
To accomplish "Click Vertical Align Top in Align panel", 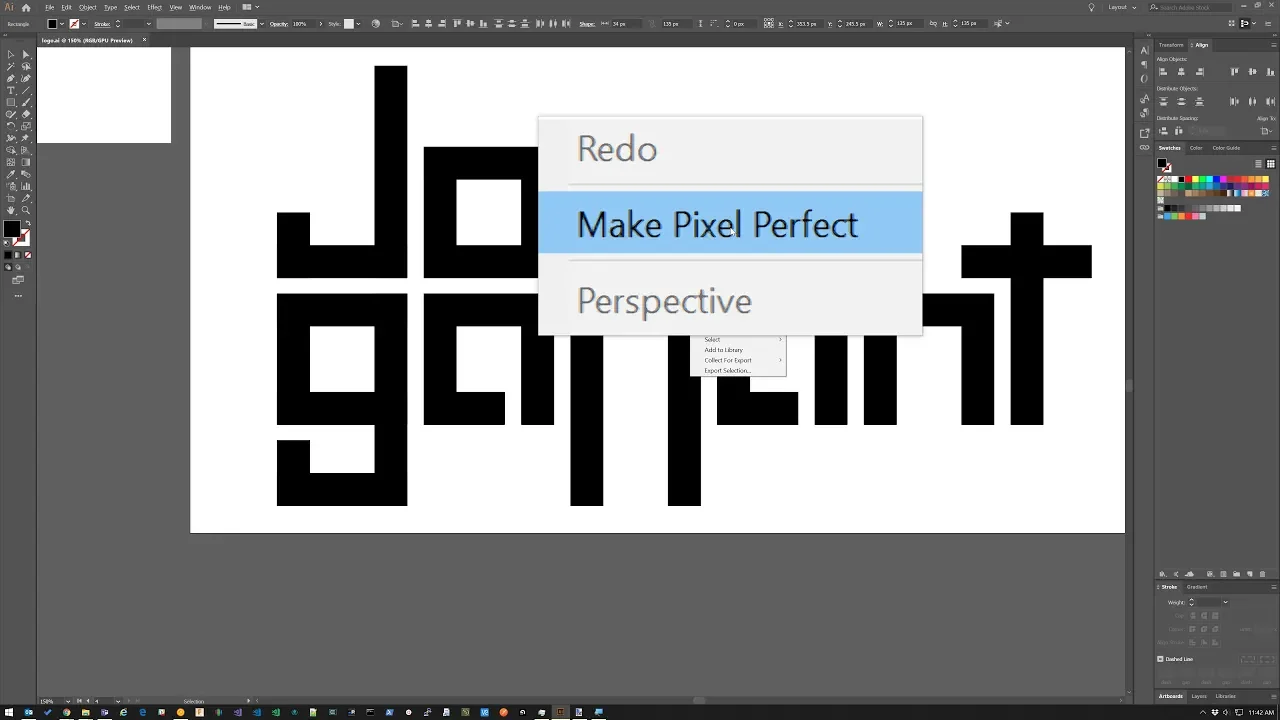I will click(x=1235, y=72).
